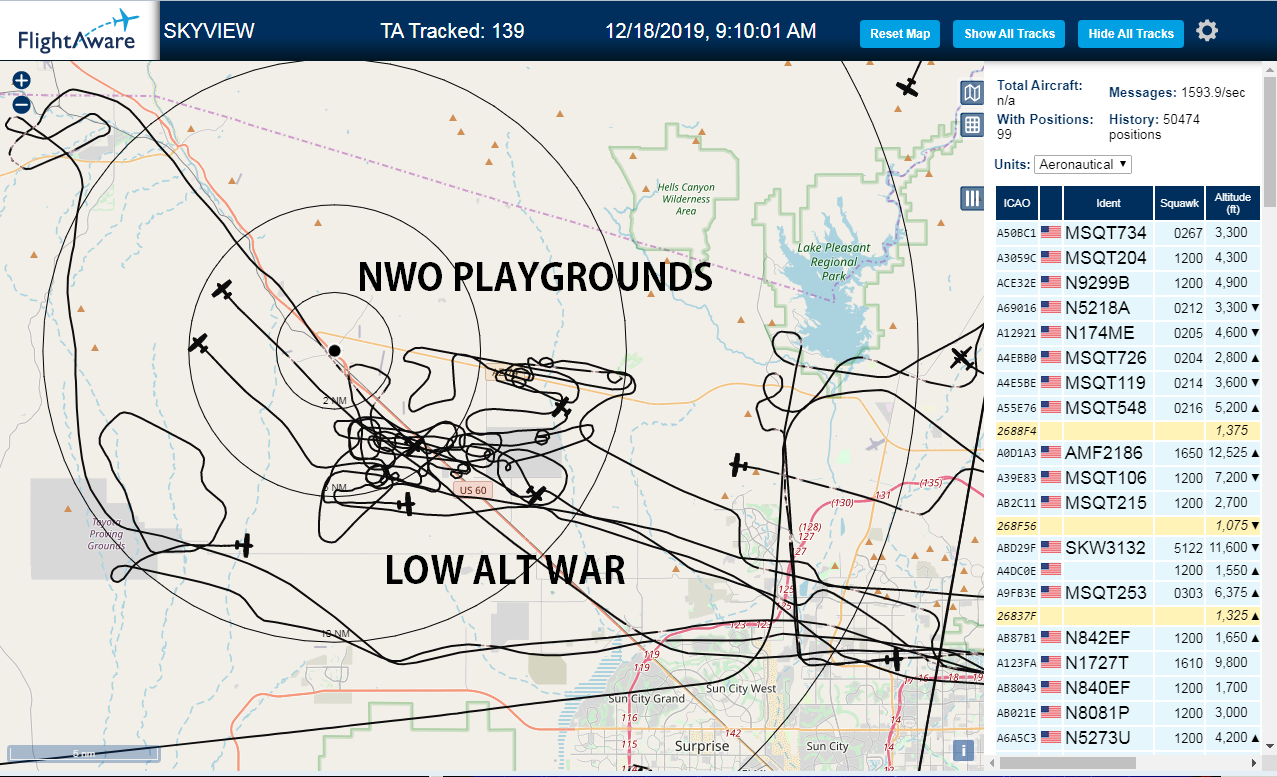This screenshot has height=777, width=1277.
Task: Click the Reset Map button
Action: (x=900, y=33)
